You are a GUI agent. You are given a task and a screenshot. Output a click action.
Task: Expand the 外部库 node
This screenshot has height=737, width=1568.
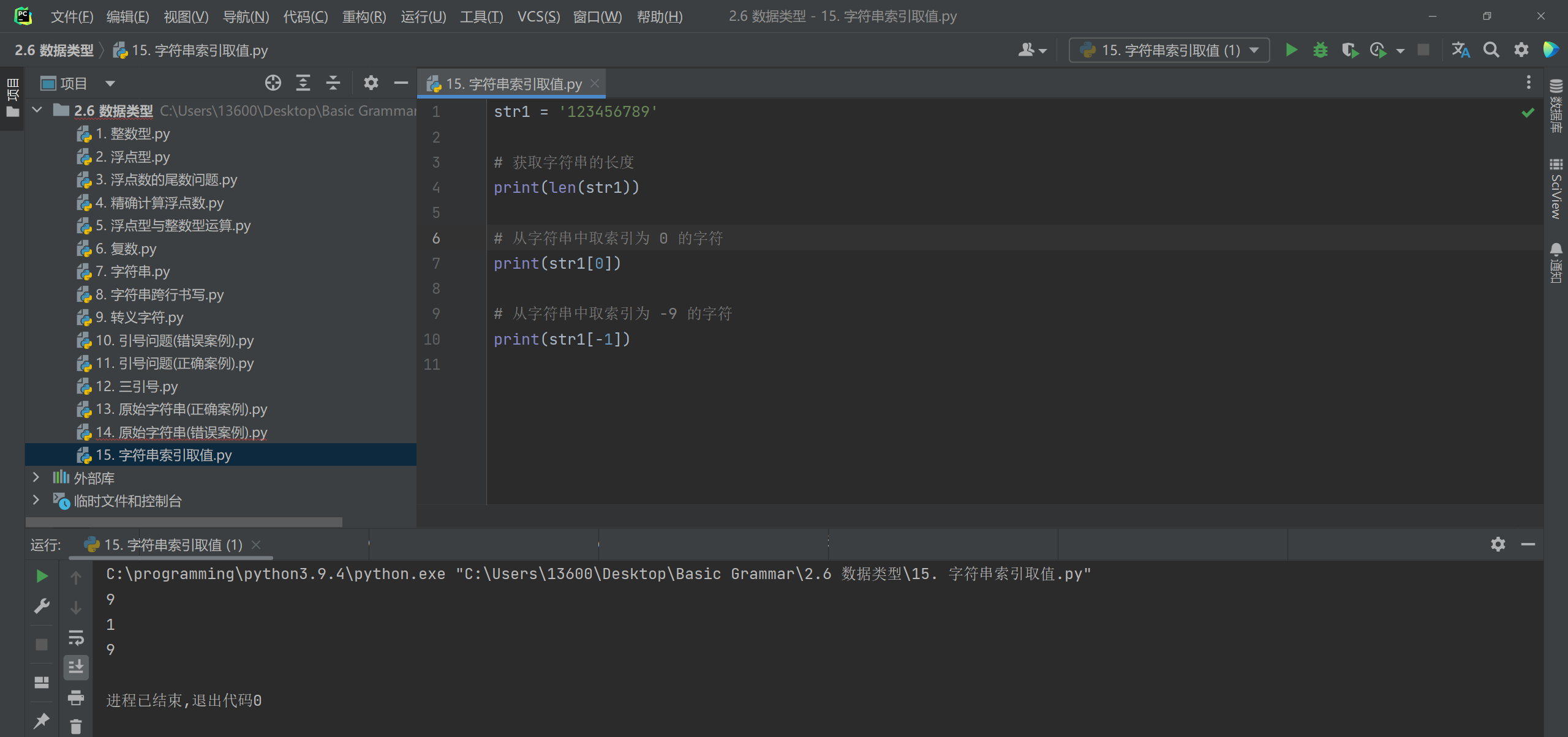point(36,477)
